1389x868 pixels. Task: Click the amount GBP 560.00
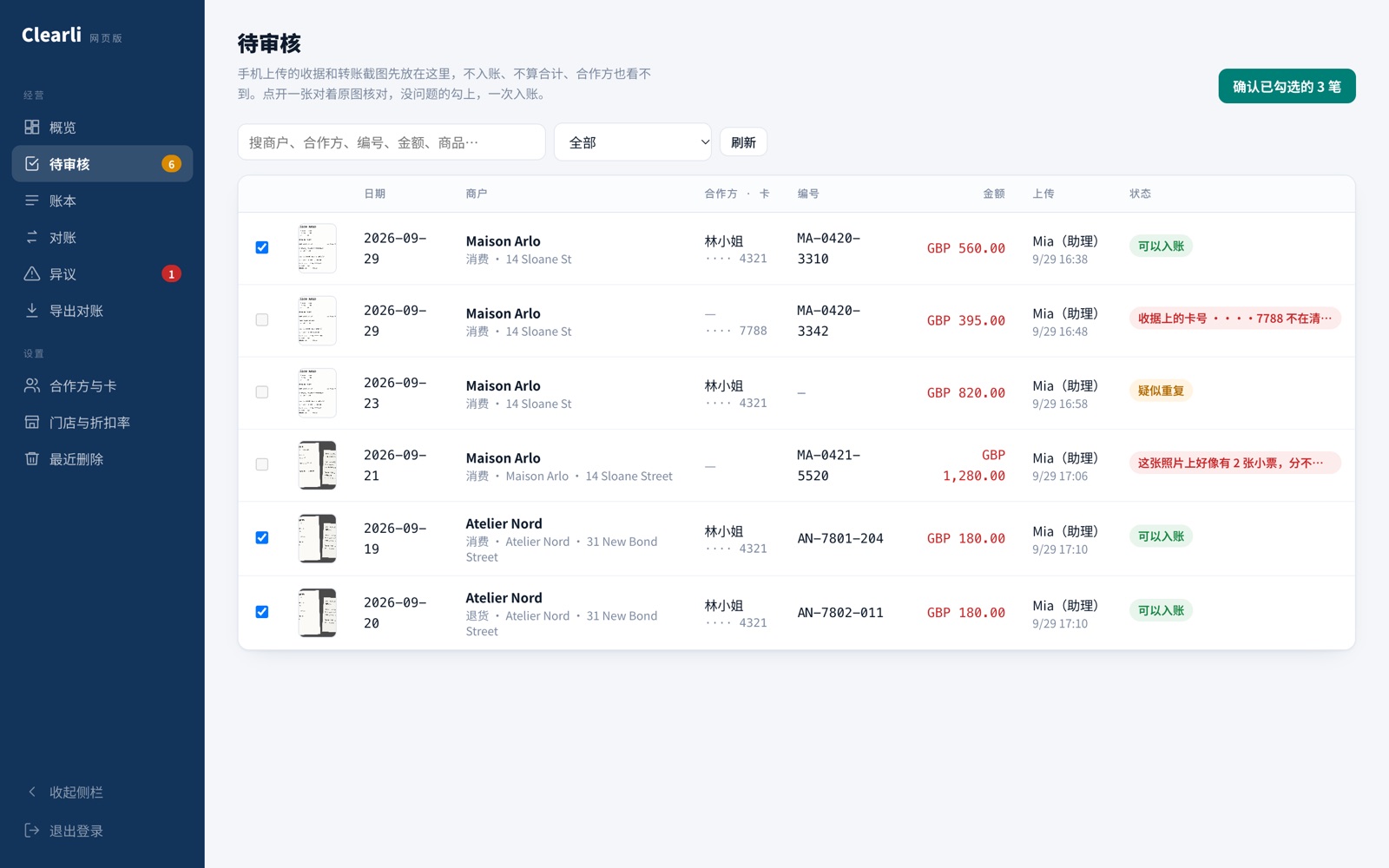coord(965,248)
